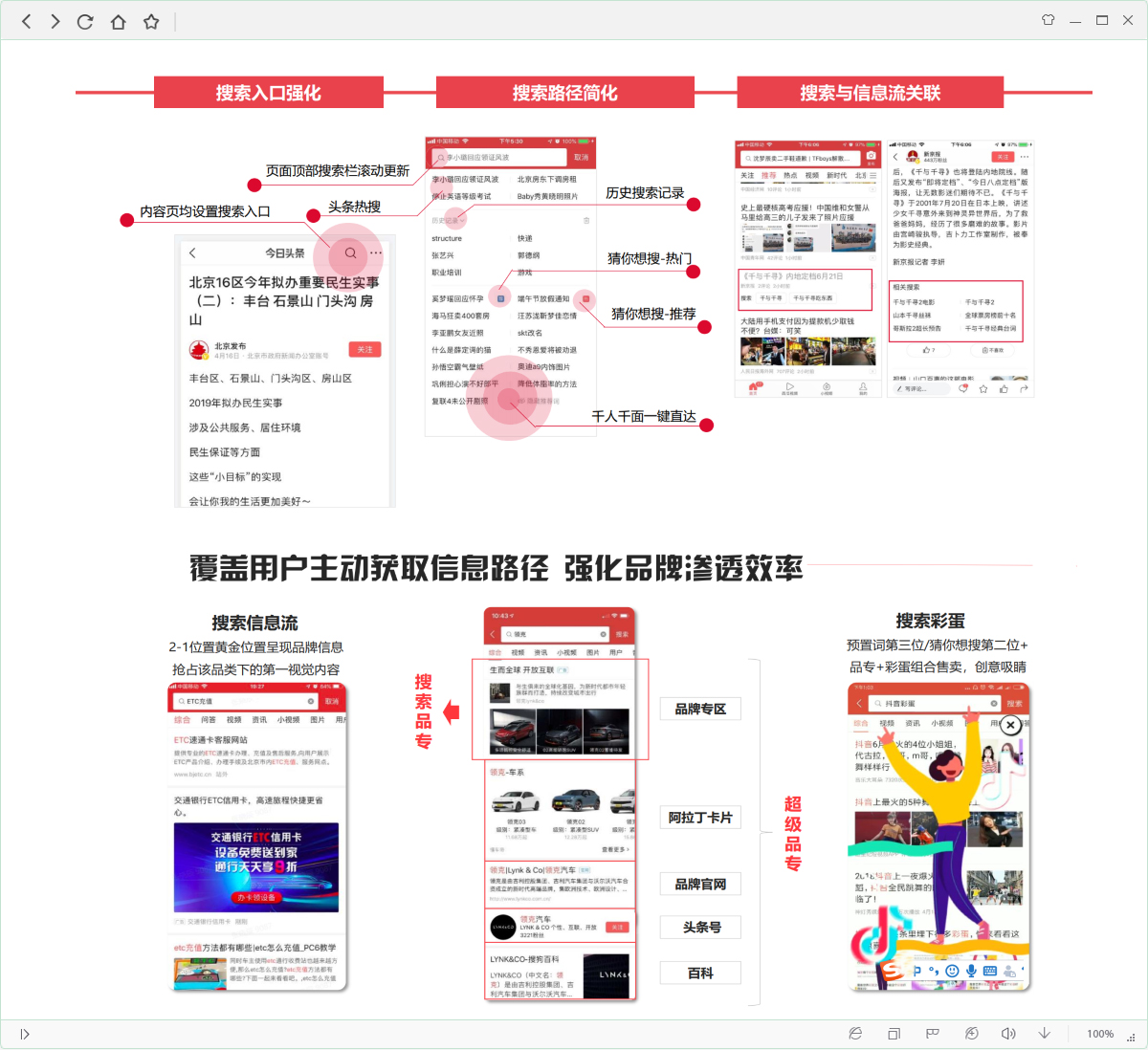Viewport: 1148px width, 1050px height.
Task: Click the red 搜索品专 vertical text
Action: coord(424,711)
